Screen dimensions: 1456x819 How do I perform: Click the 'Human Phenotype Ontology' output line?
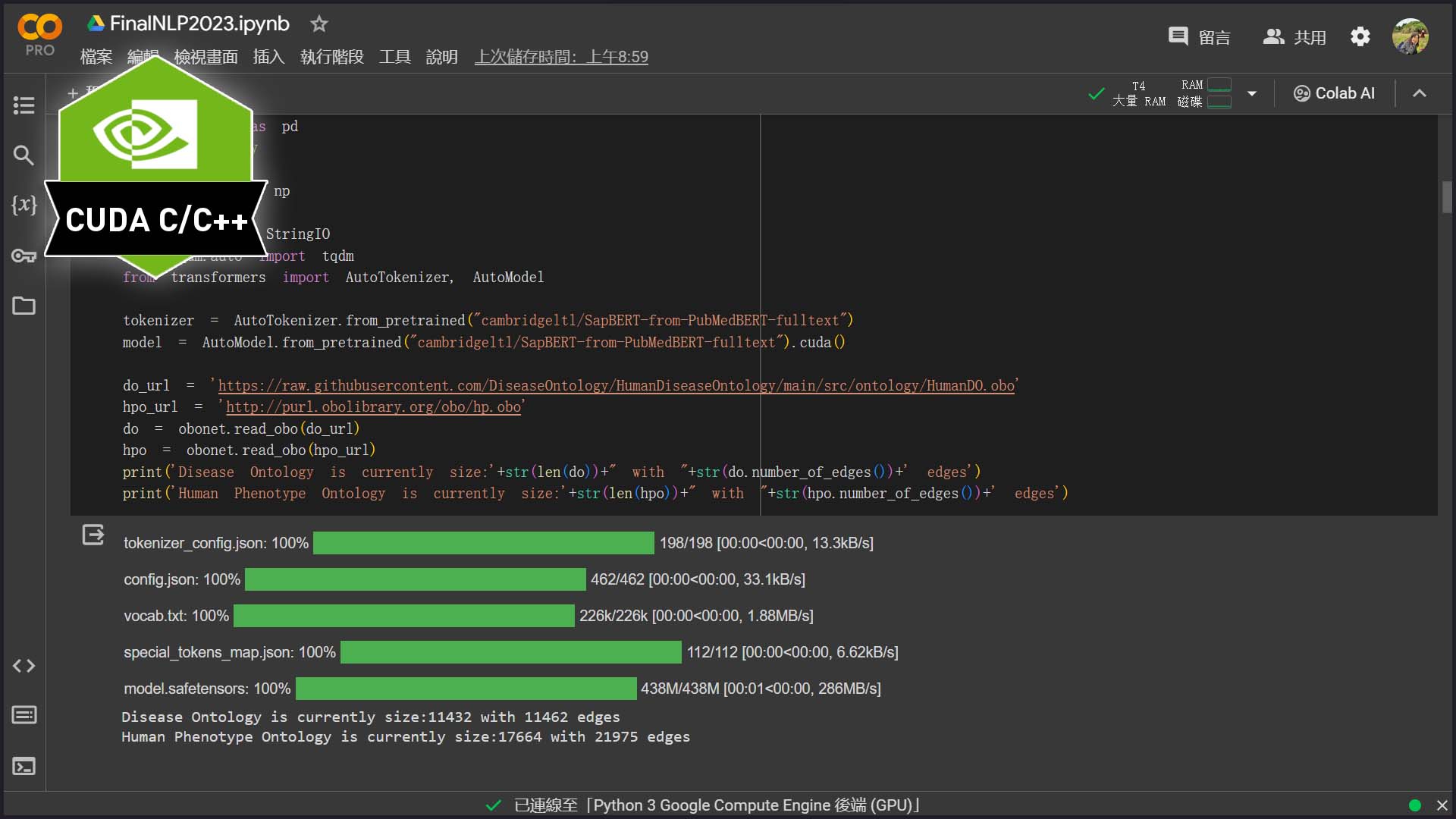point(406,736)
